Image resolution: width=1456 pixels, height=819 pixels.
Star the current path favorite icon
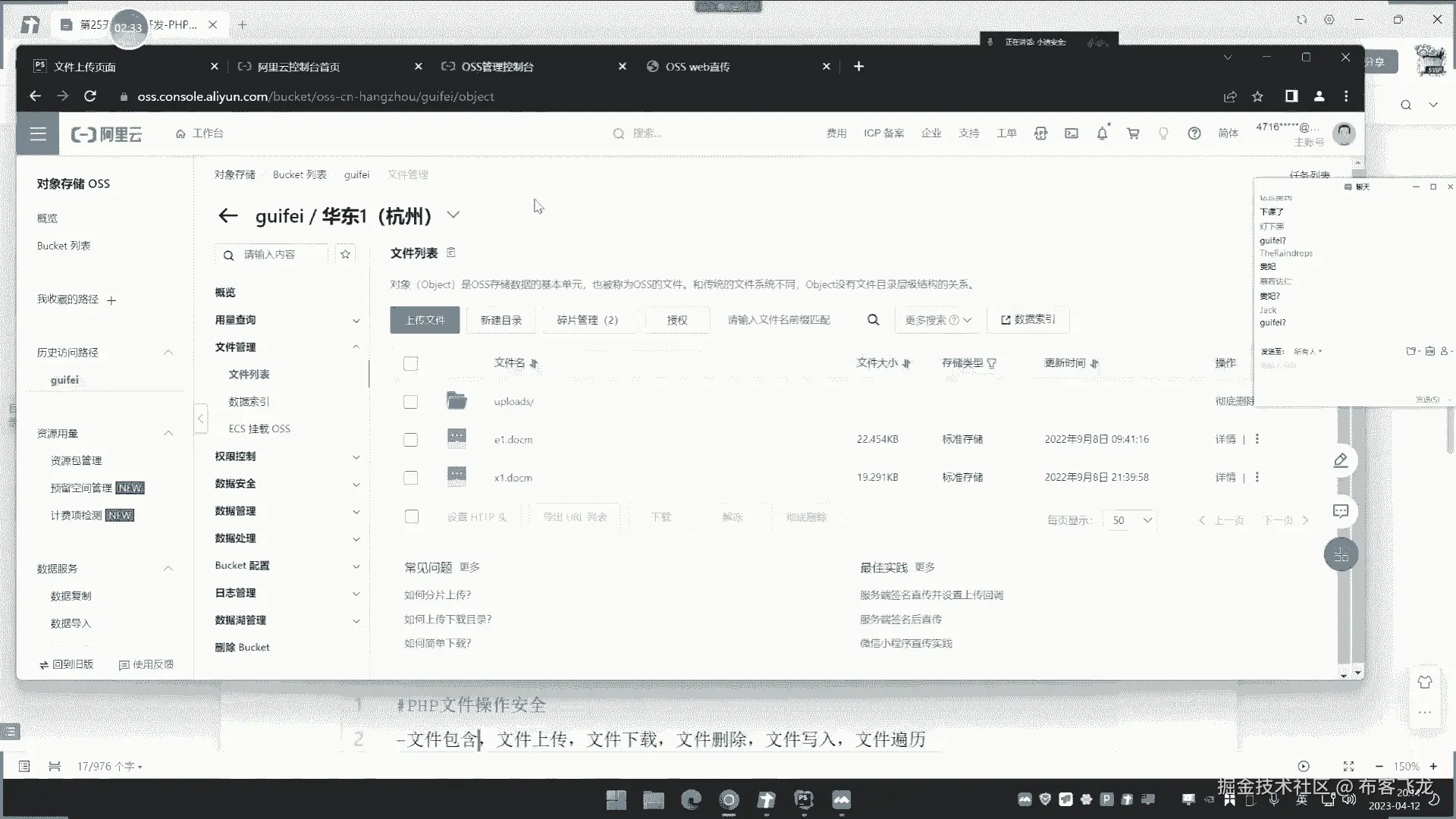tap(346, 255)
